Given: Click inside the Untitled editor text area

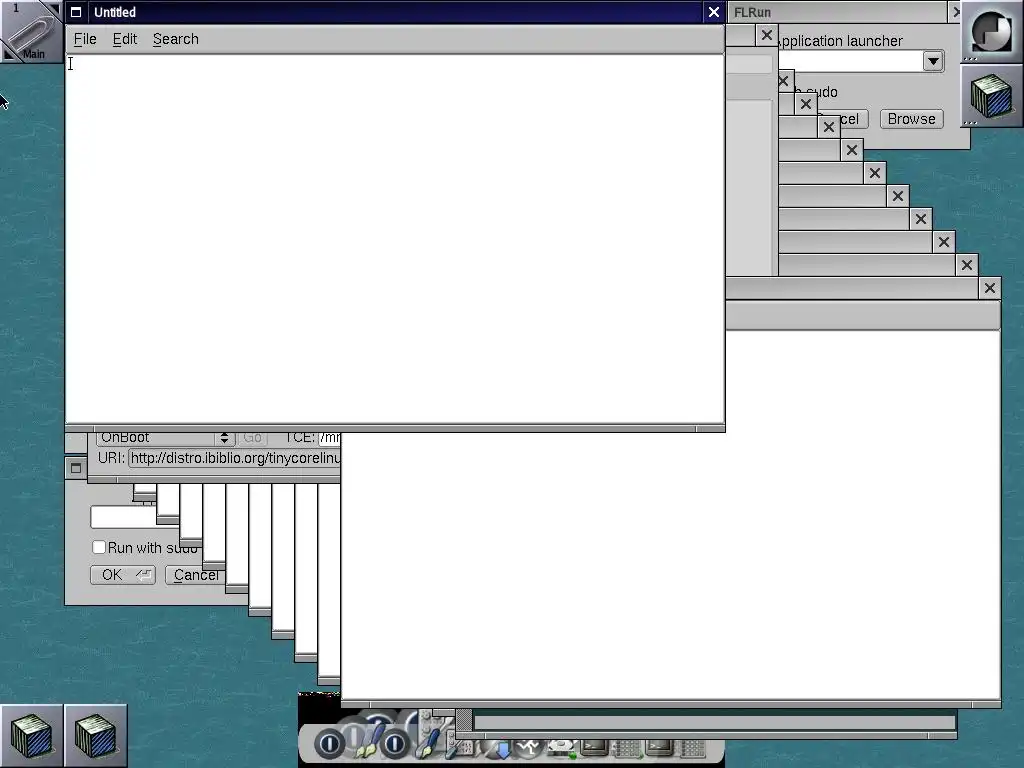Looking at the screenshot, I should (394, 238).
